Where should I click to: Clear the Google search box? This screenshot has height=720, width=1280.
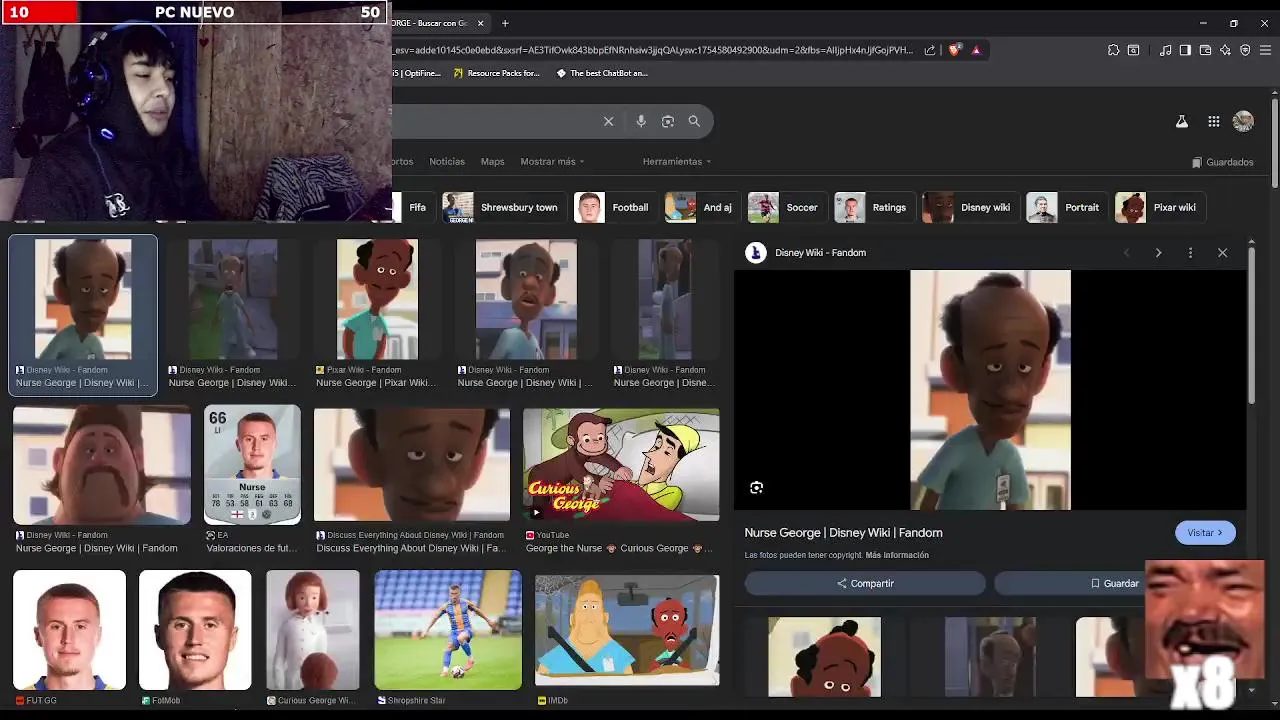(x=608, y=121)
